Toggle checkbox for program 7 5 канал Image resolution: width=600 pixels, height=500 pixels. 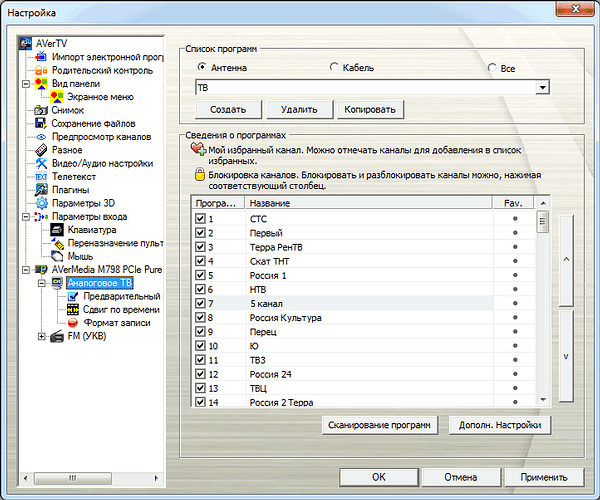tap(200, 303)
